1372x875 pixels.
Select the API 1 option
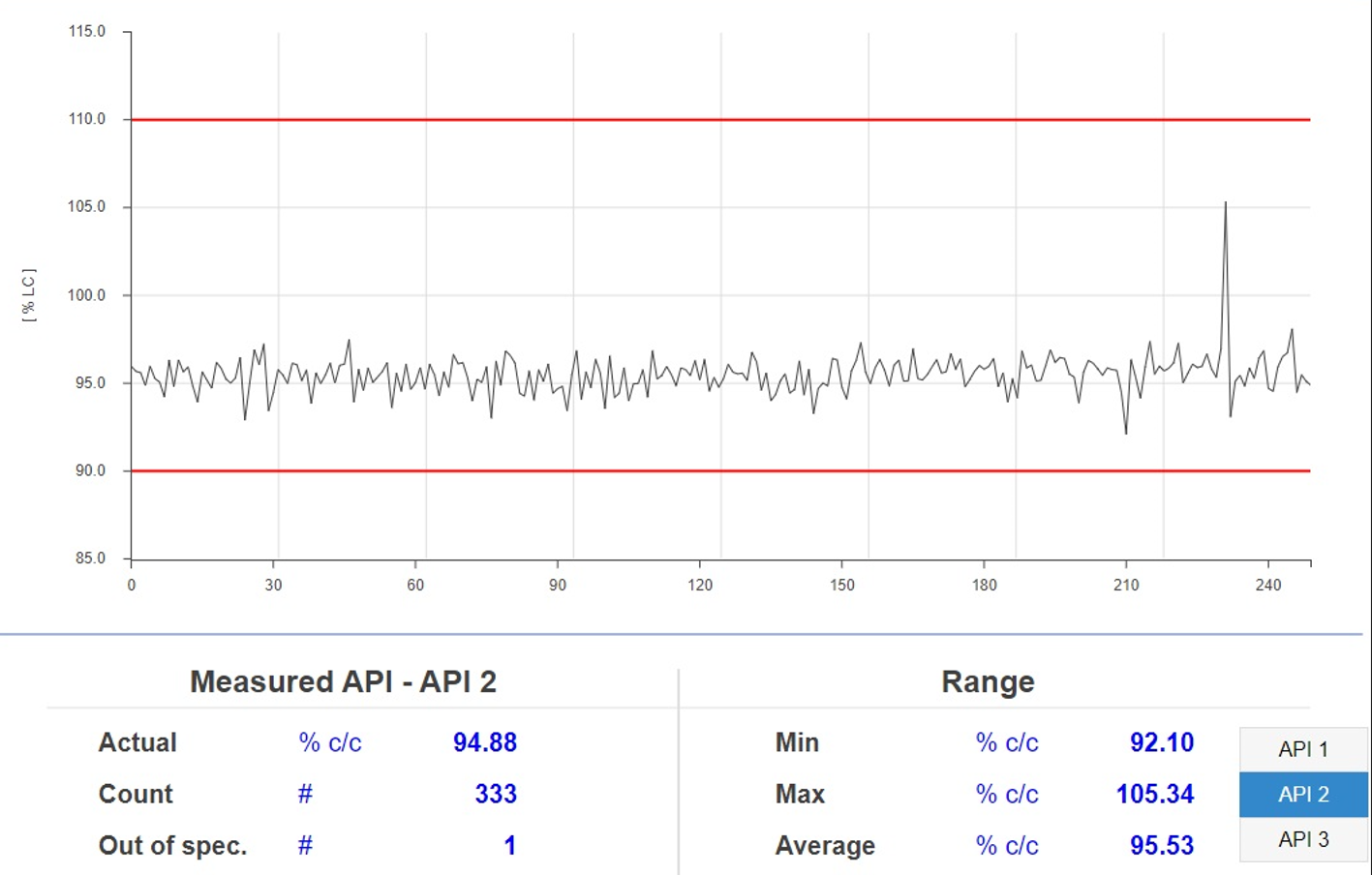tap(1303, 749)
